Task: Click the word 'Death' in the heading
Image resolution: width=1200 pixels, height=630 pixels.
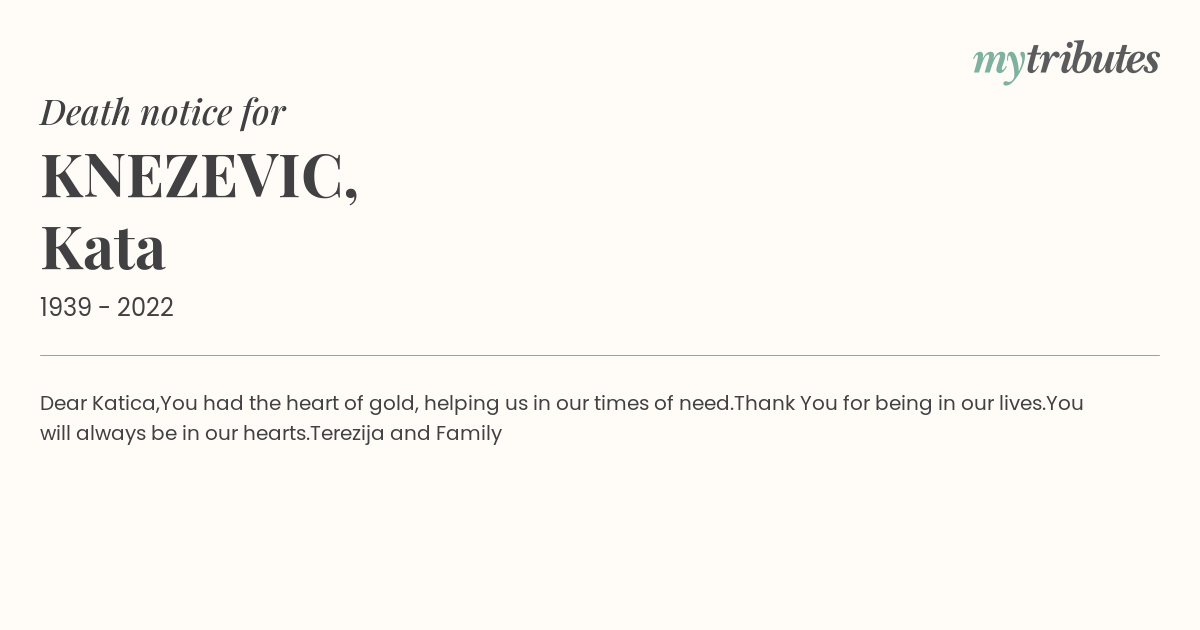Action: pyautogui.click(x=86, y=112)
